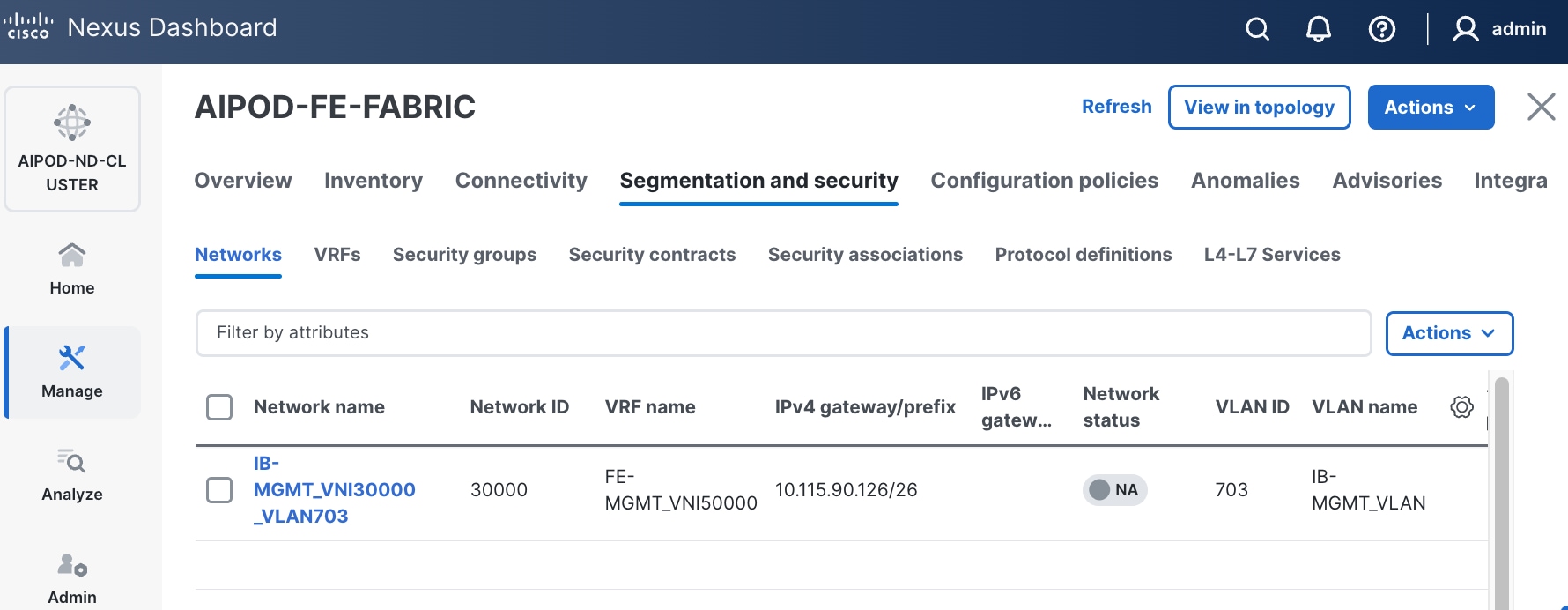Open table column settings gear icon
Viewport: 1568px width, 610px height.
point(1461,407)
